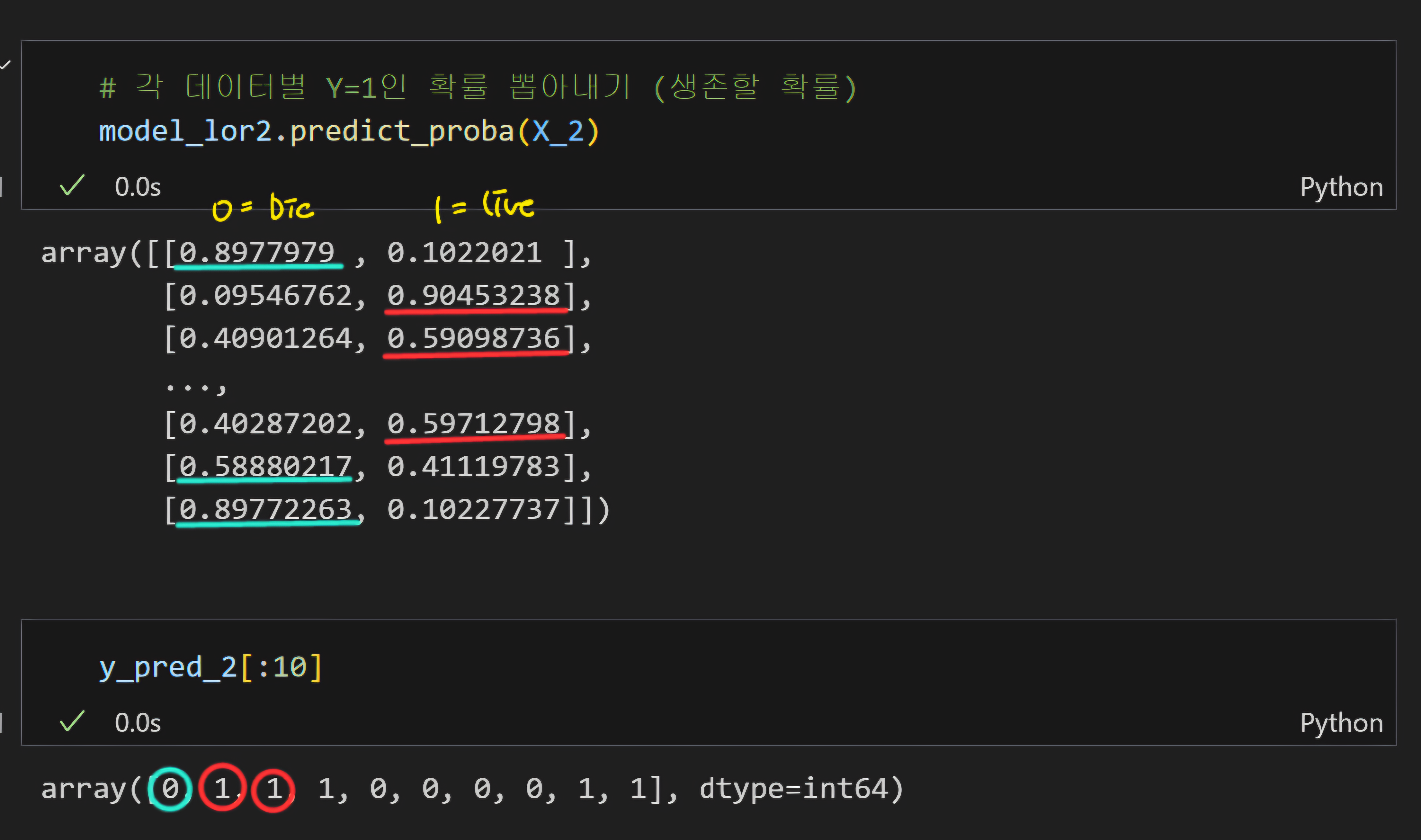The width and height of the screenshot is (1421, 840).
Task: Click the 0.0s execution time of y_pred_2 cell
Action: click(138, 723)
